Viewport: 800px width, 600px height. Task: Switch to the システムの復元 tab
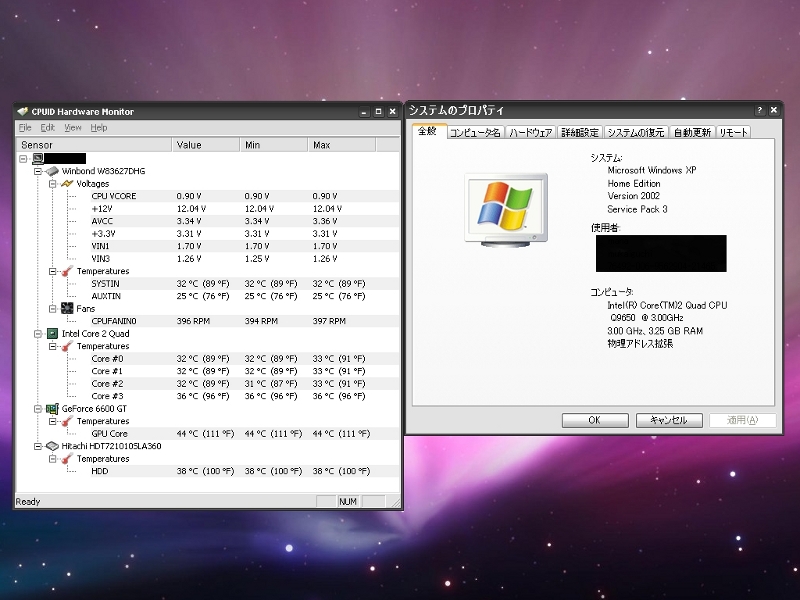click(636, 133)
